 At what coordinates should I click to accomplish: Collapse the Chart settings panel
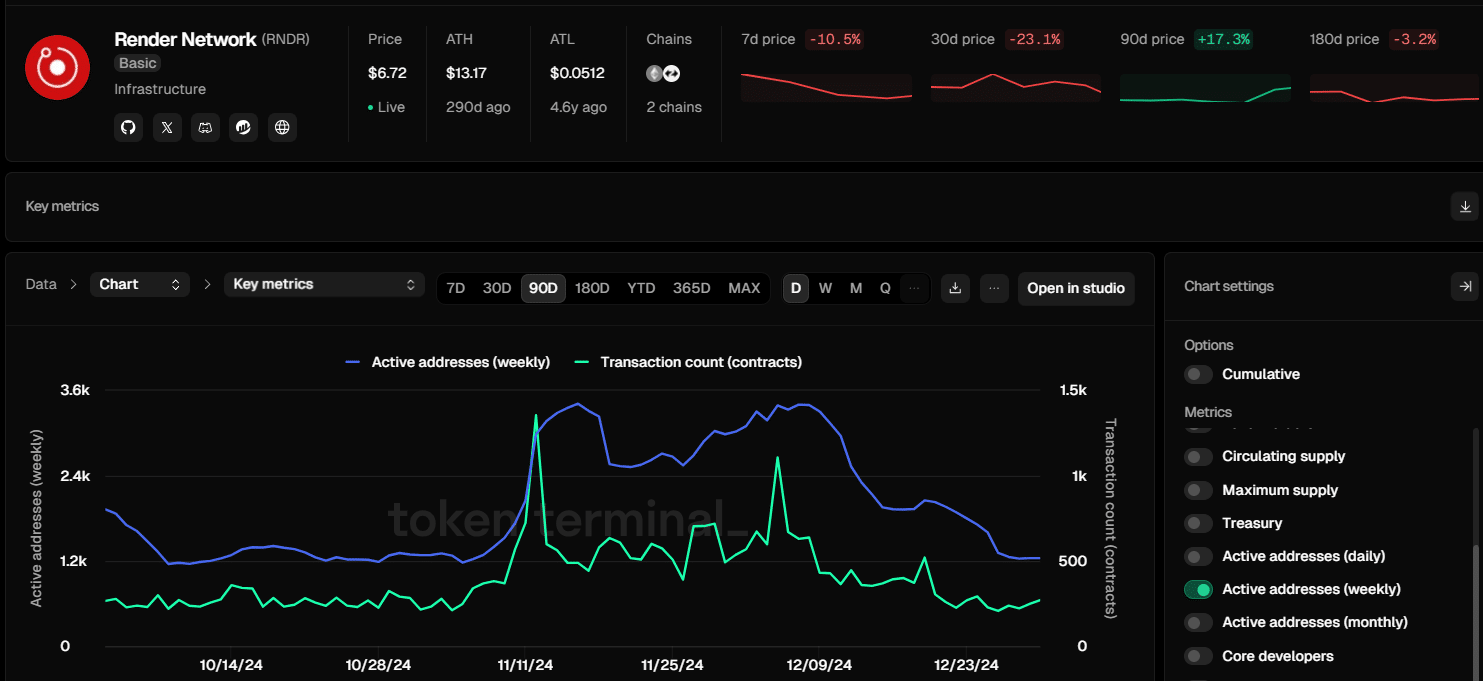(x=1465, y=286)
